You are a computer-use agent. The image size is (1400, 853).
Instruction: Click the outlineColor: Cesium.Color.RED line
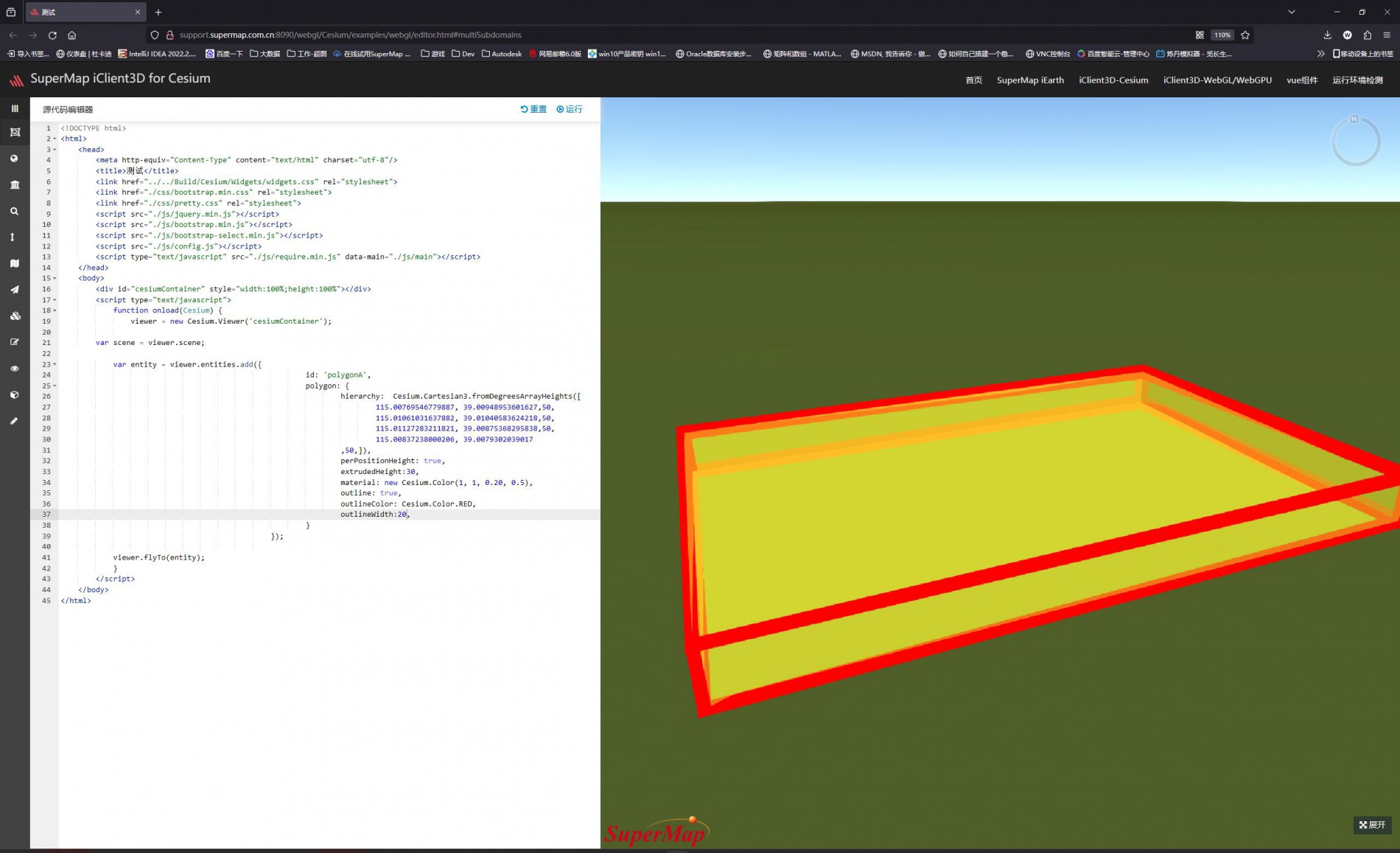click(x=408, y=504)
